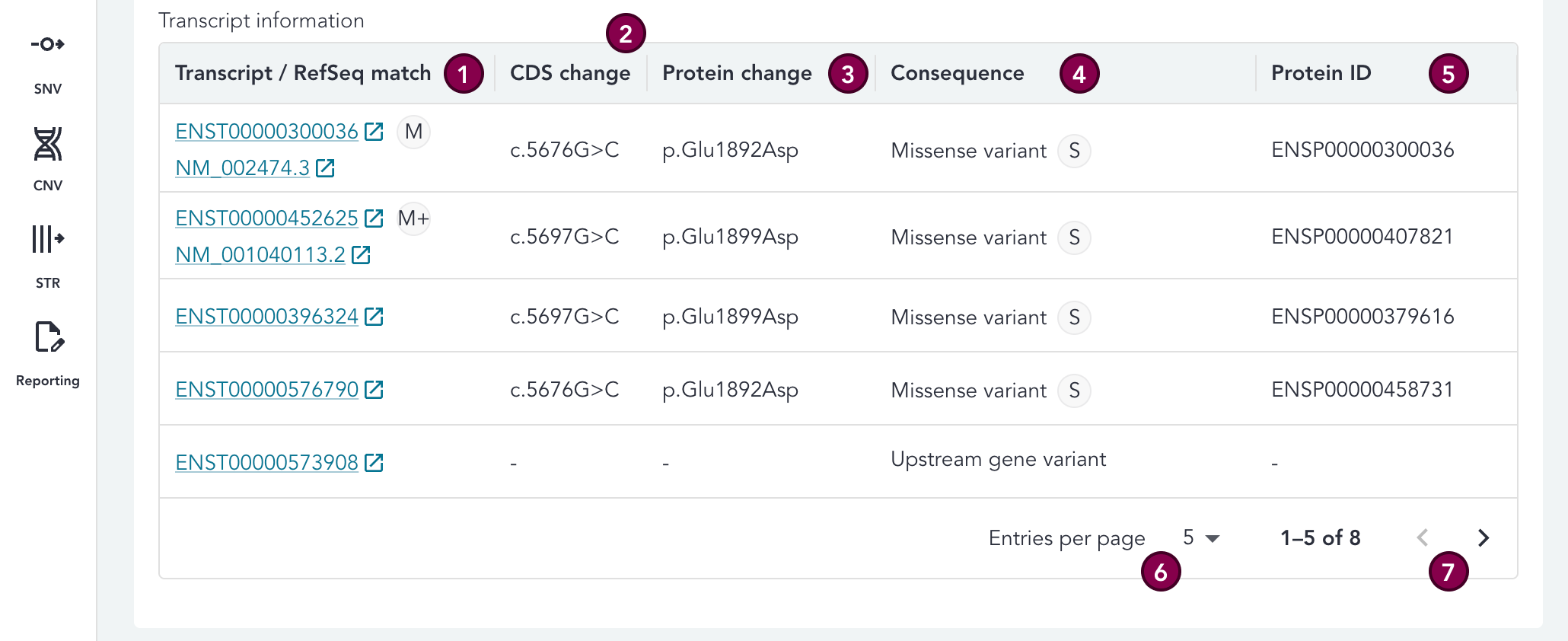Click external link icon beside ENST00000573908
Screen dimensions: 1568x641
click(x=374, y=463)
